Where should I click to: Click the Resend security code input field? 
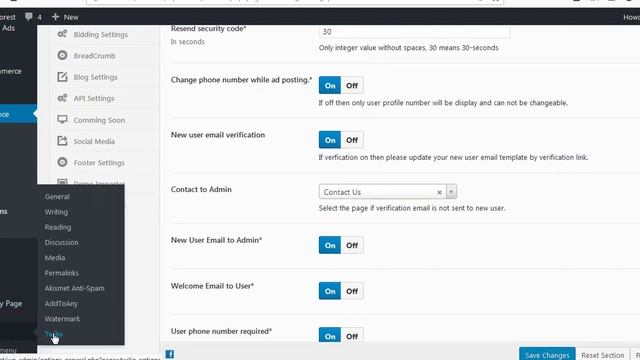pyautogui.click(x=414, y=31)
